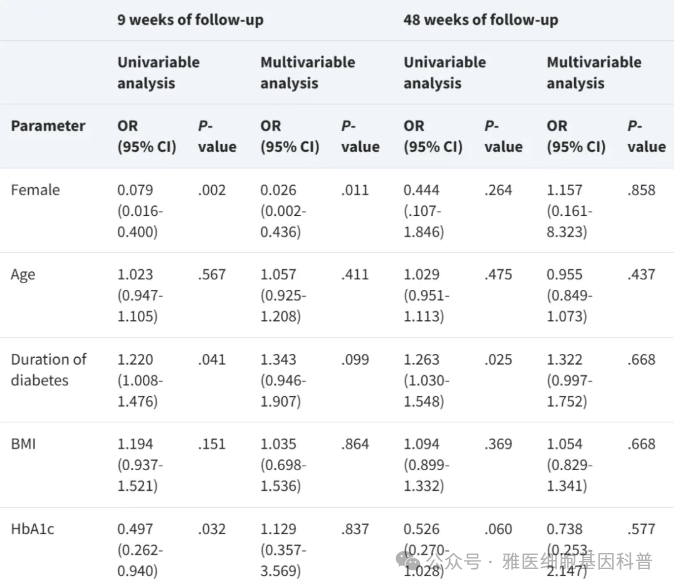Screen dimensions: 674x588
Task: Click the 雅医细胞基因科普 watermark text
Action: point(578,561)
